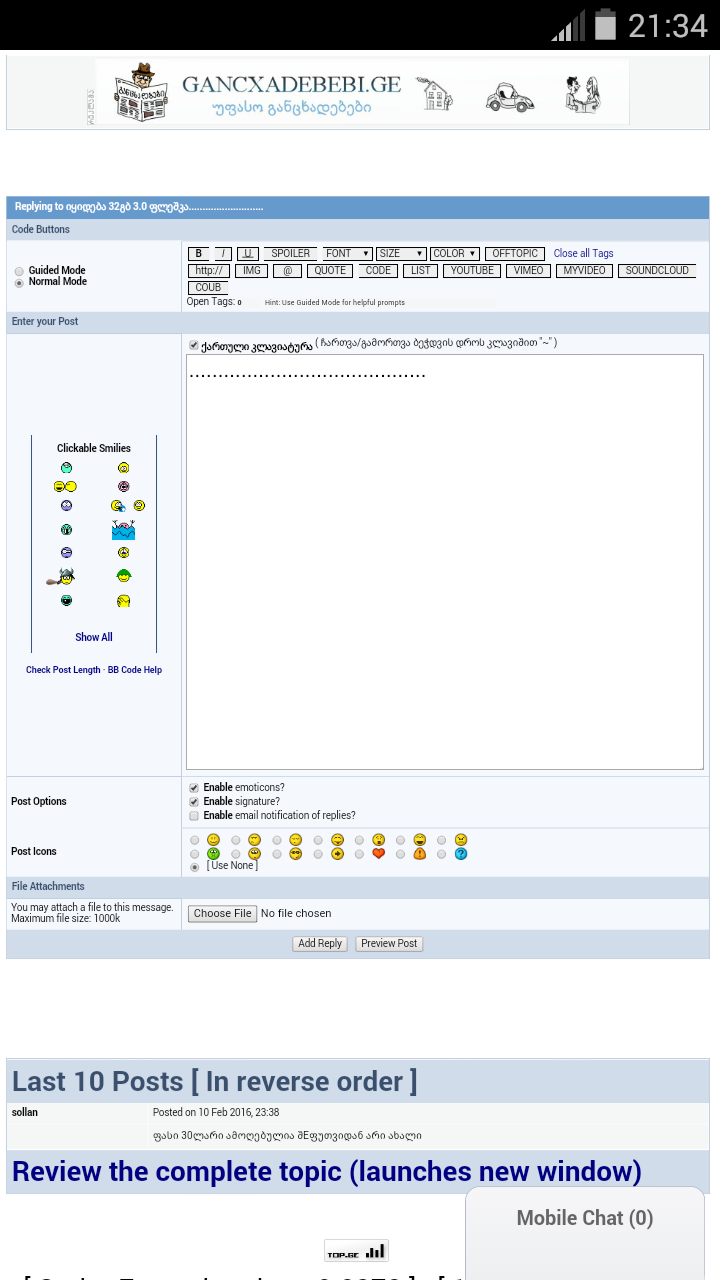Choose the angry face post icon
This screenshot has width=720, height=1280.
click(461, 840)
